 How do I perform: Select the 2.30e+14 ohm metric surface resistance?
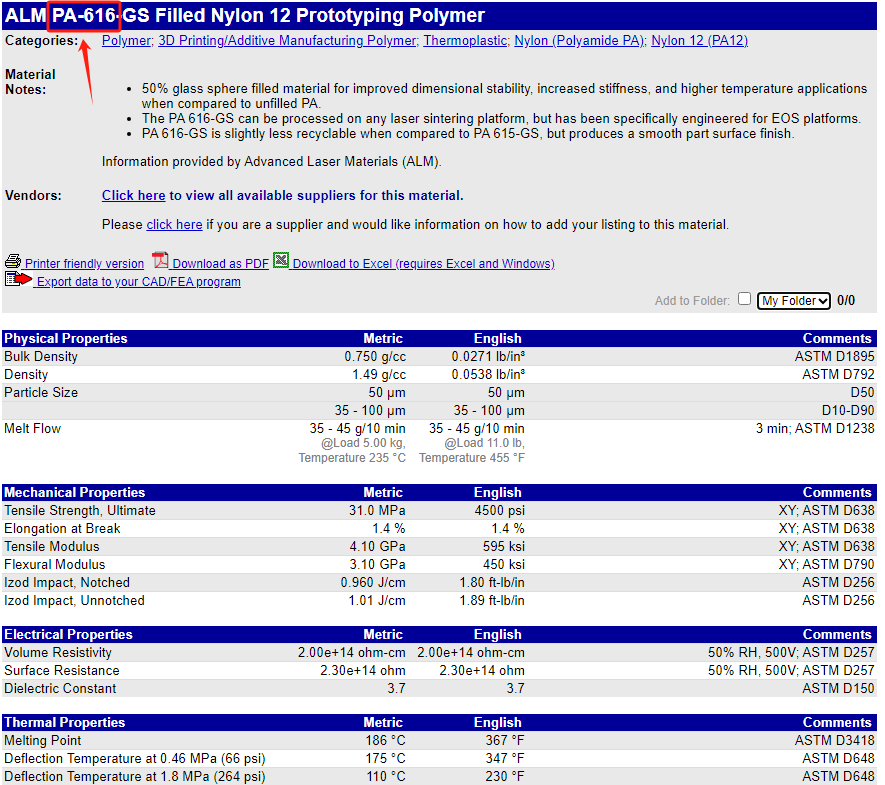tap(363, 671)
